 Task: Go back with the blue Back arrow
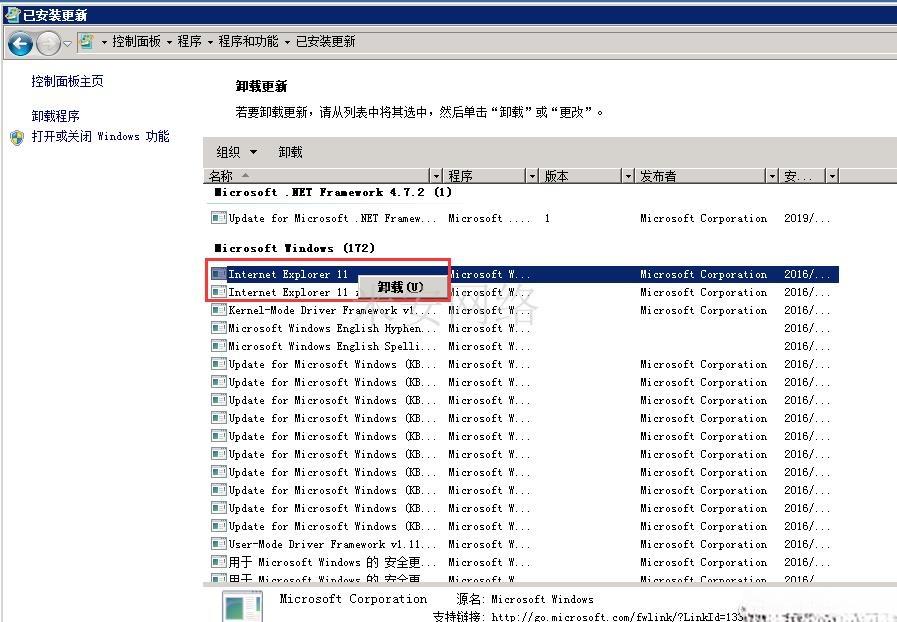pos(20,43)
